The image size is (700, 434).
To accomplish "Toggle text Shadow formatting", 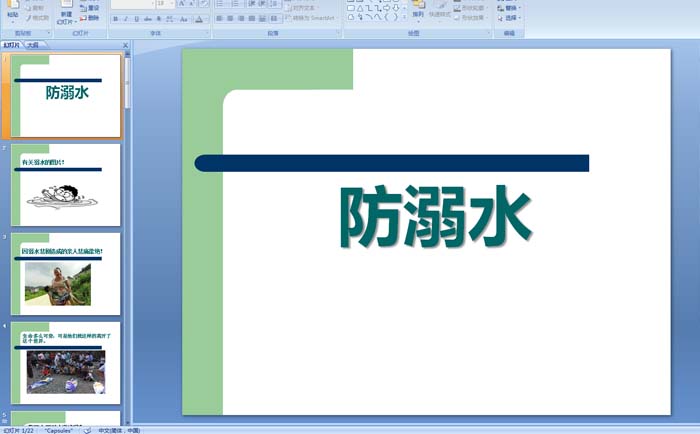I will [158, 19].
